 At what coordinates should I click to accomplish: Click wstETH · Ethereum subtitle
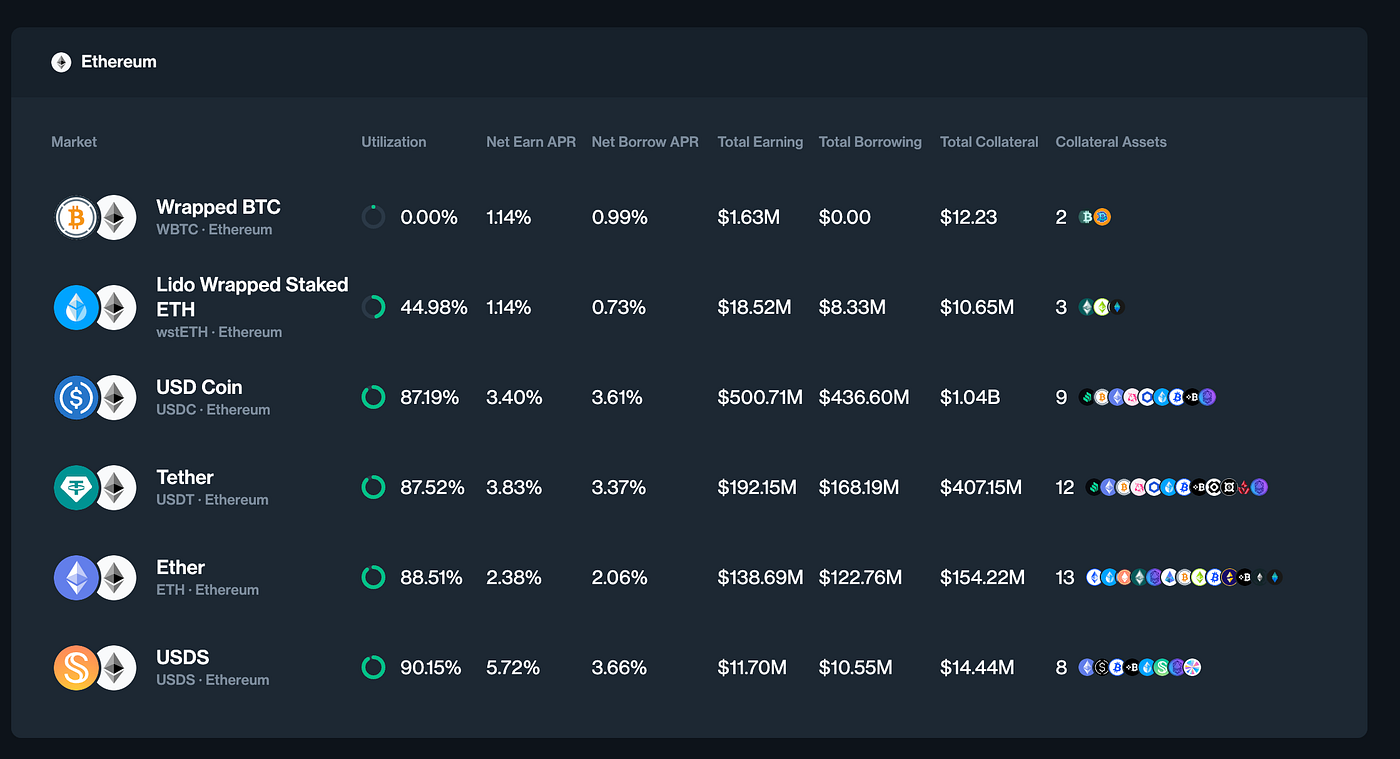(x=219, y=332)
